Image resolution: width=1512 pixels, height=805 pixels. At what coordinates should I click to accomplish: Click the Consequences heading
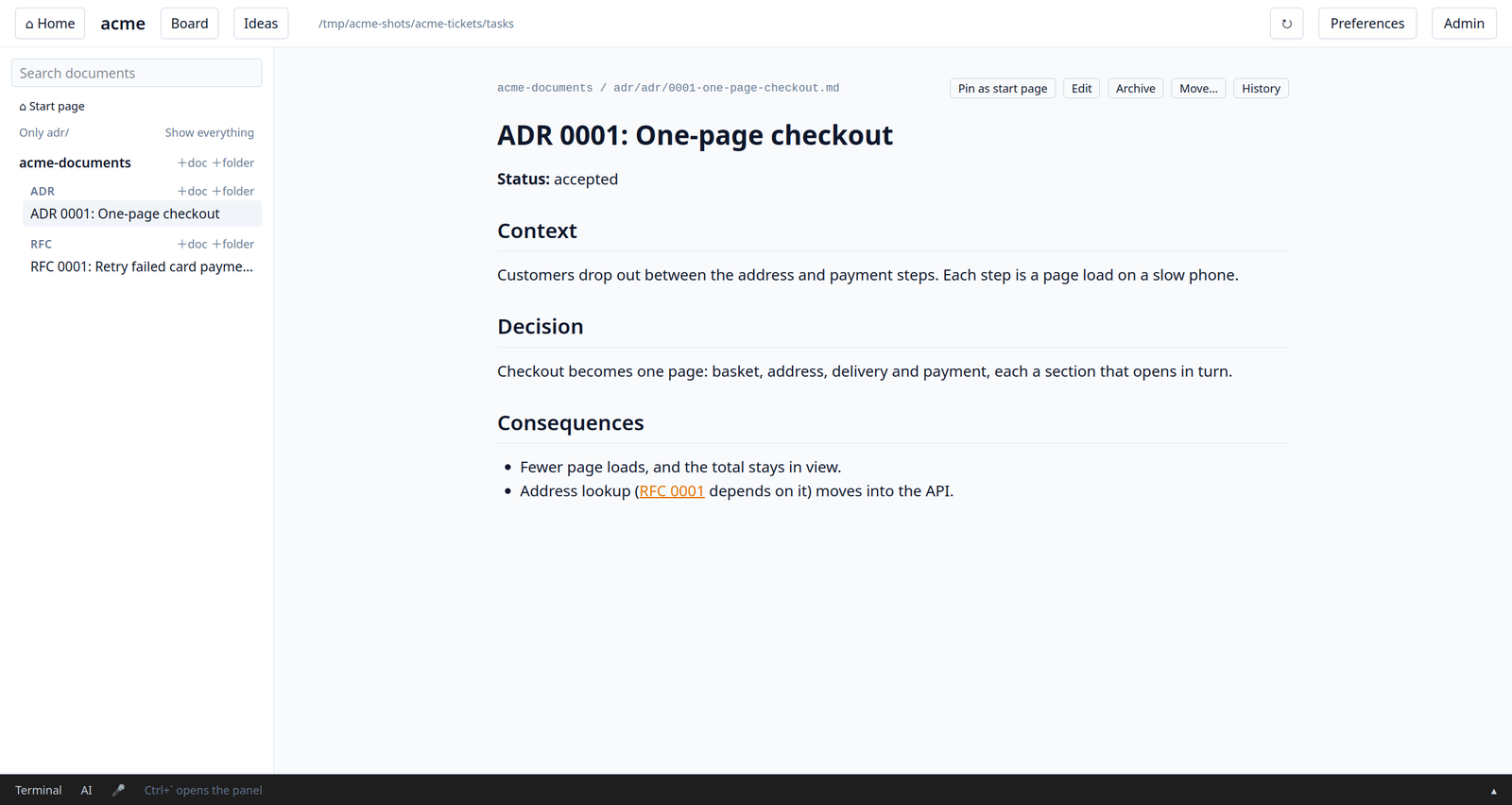point(571,423)
